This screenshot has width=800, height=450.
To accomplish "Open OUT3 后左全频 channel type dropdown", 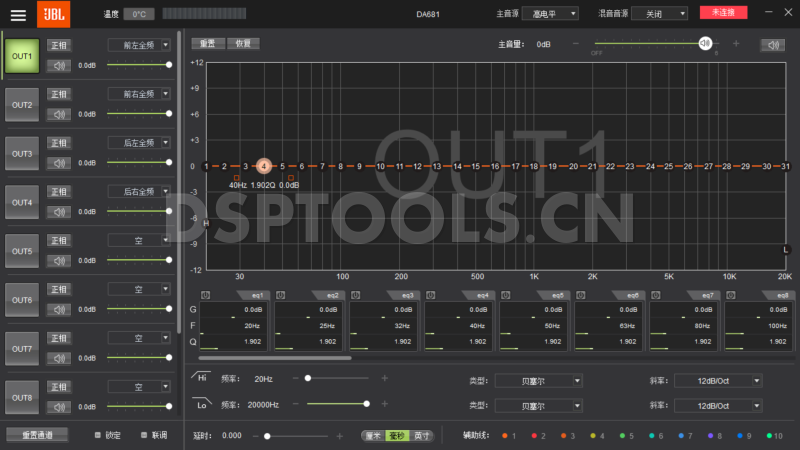I will point(139,143).
